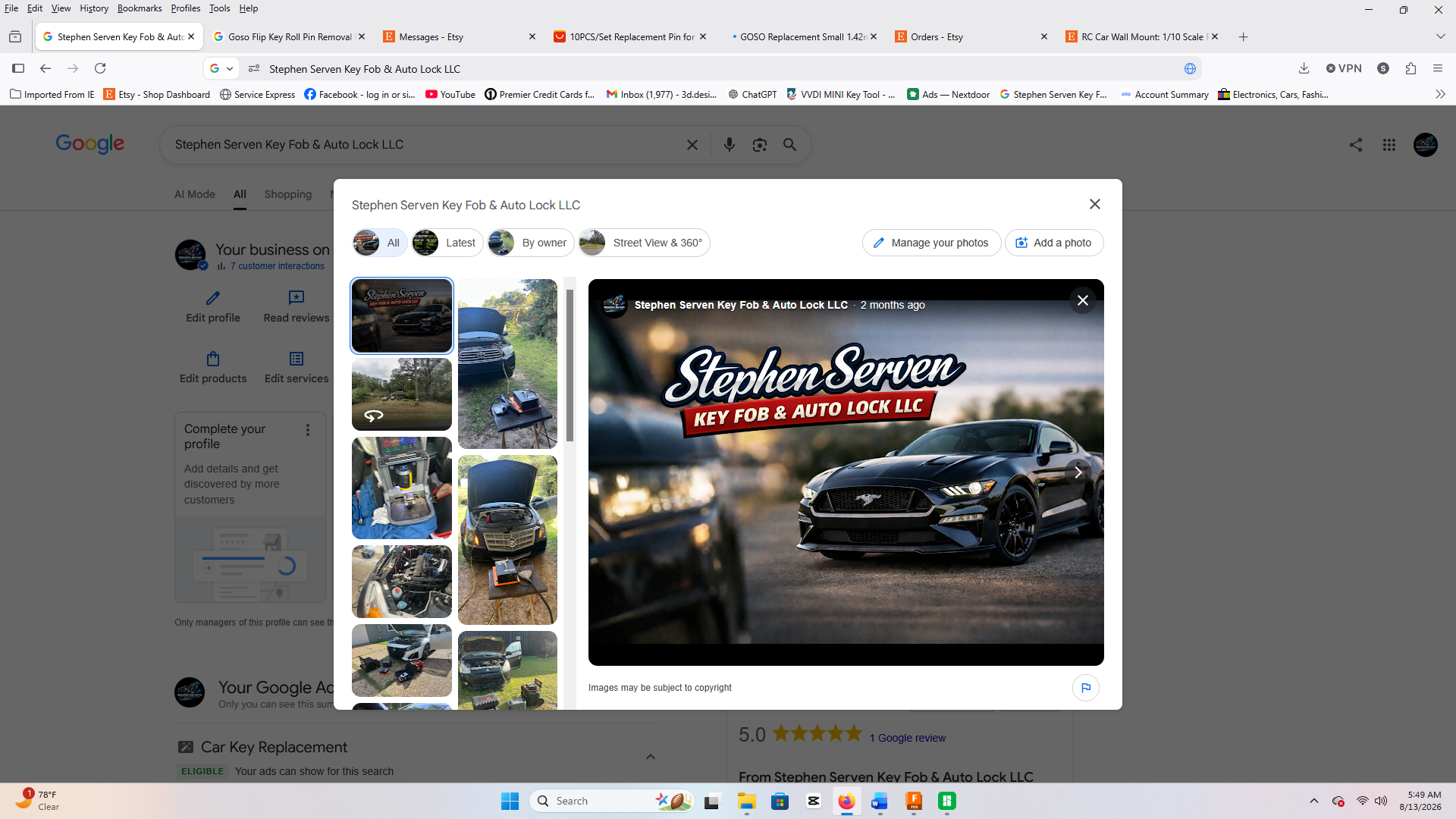Viewport: 1456px width, 819px height.
Task: Go back to previous page
Action: [x=45, y=68]
